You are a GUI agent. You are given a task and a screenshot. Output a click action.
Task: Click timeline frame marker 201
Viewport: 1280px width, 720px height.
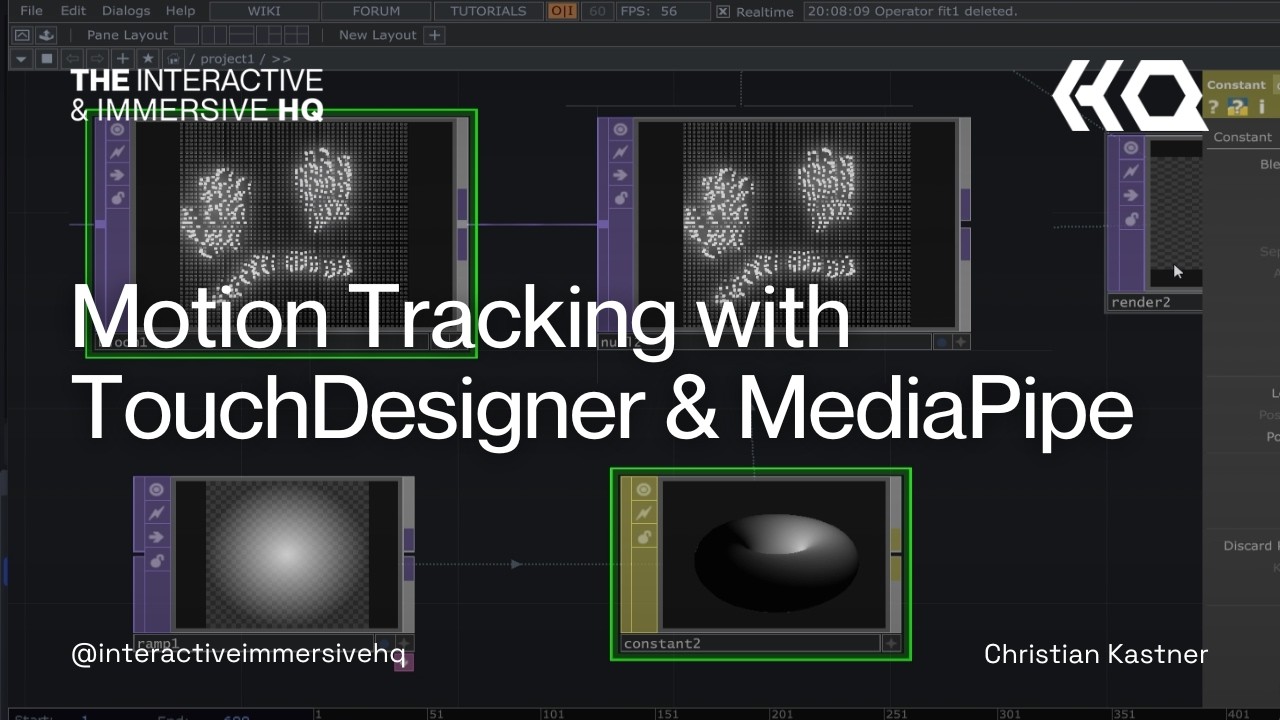click(784, 714)
